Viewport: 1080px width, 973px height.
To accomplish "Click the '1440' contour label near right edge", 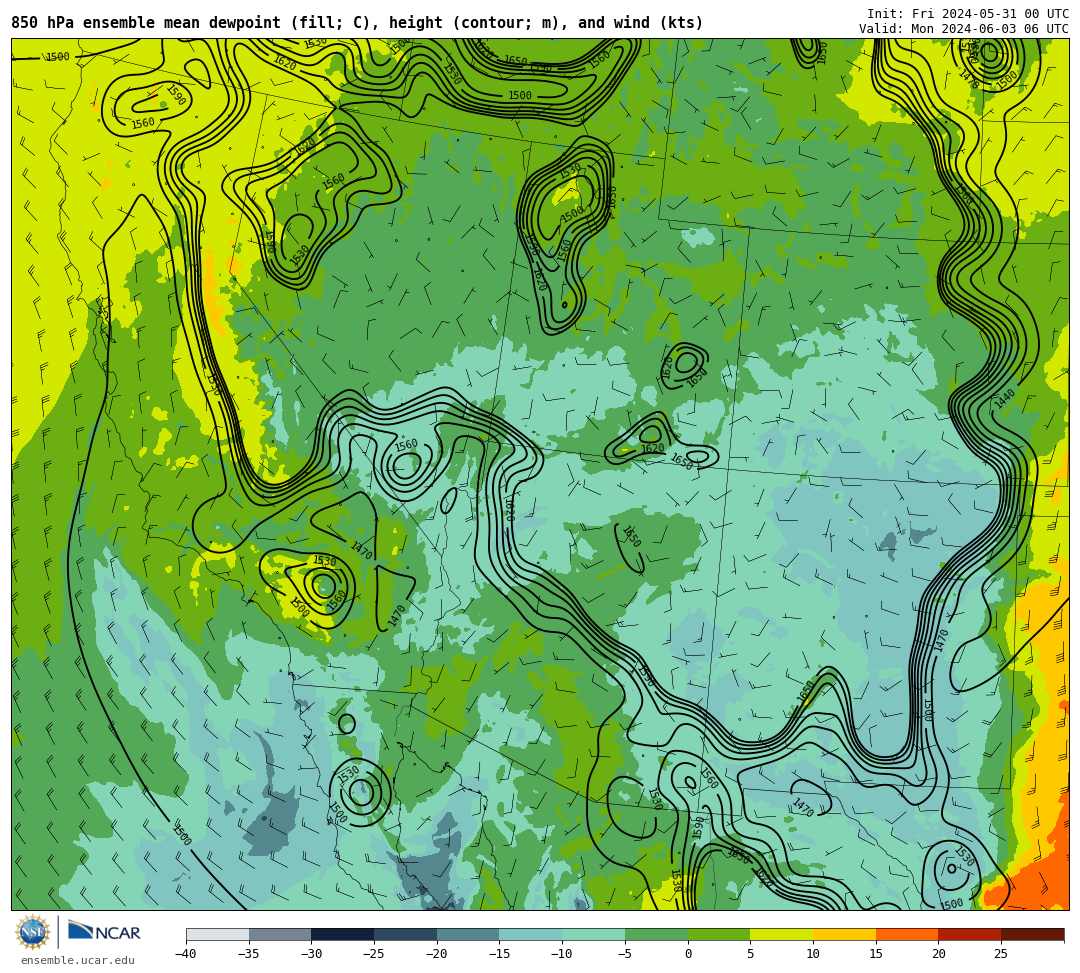I will (x=1004, y=399).
